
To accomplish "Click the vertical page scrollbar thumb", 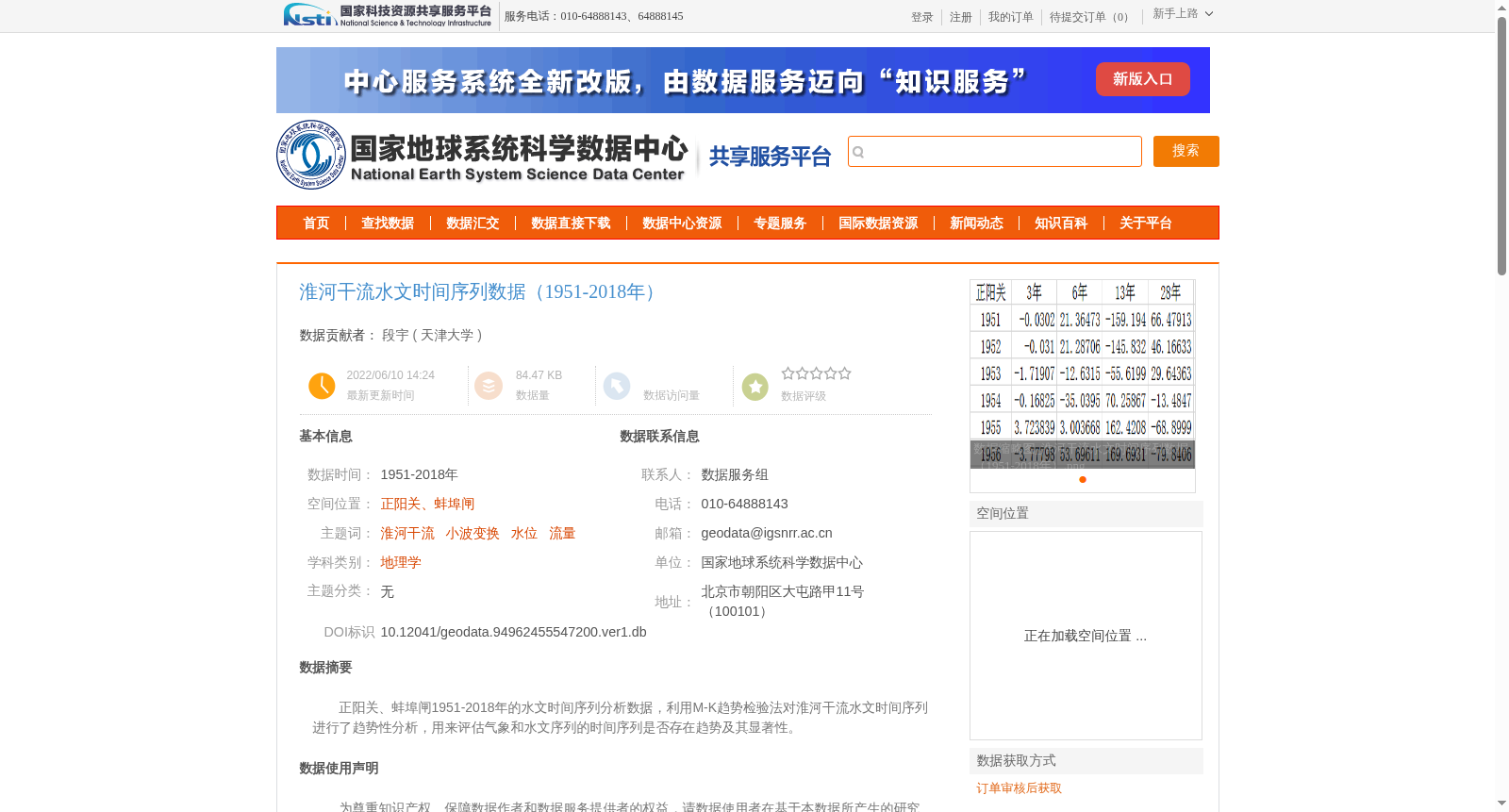I will 1501,146.
